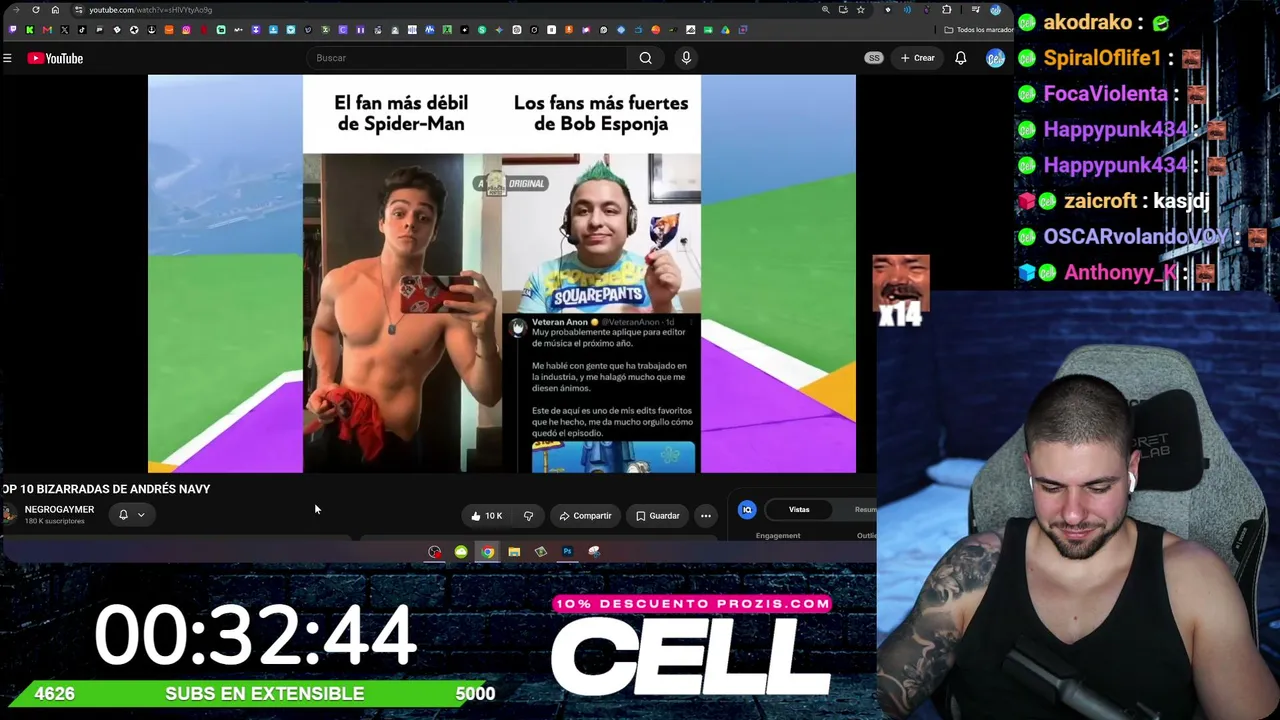The image size is (1280, 720).
Task: Open the browser zoom magnifier icon
Action: 825,10
